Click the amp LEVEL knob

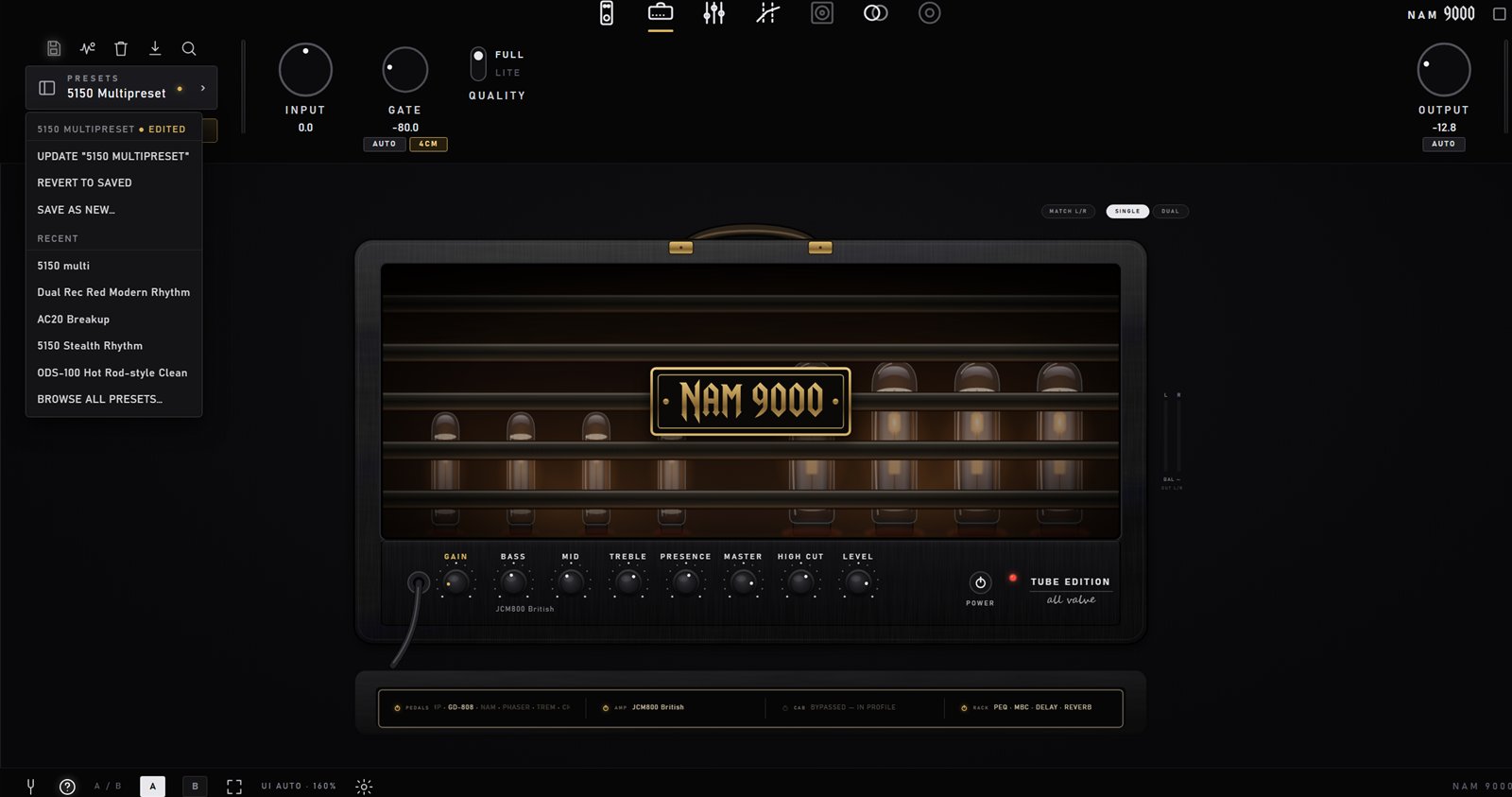(x=858, y=582)
